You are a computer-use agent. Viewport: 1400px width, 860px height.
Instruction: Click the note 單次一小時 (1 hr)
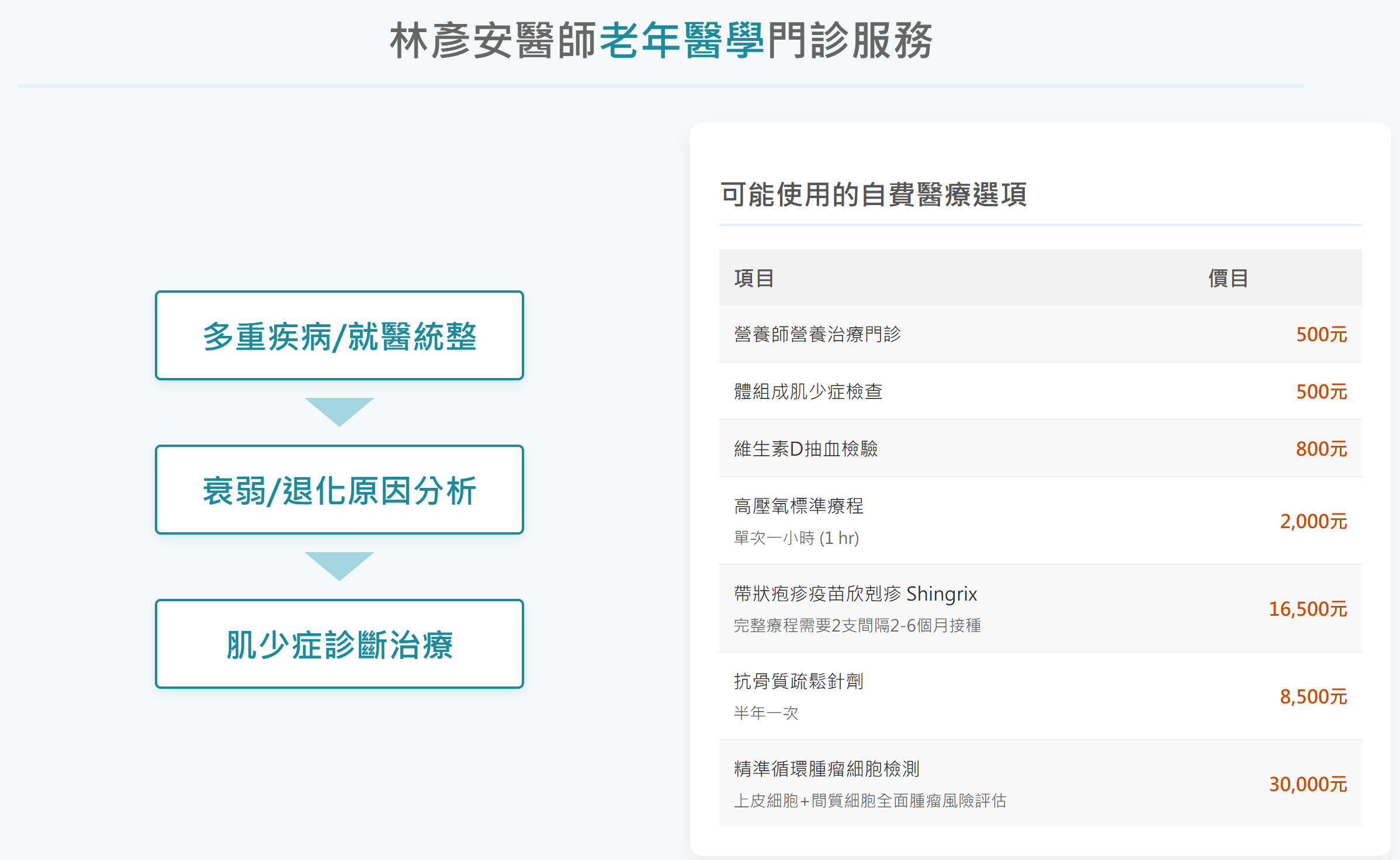pos(796,537)
